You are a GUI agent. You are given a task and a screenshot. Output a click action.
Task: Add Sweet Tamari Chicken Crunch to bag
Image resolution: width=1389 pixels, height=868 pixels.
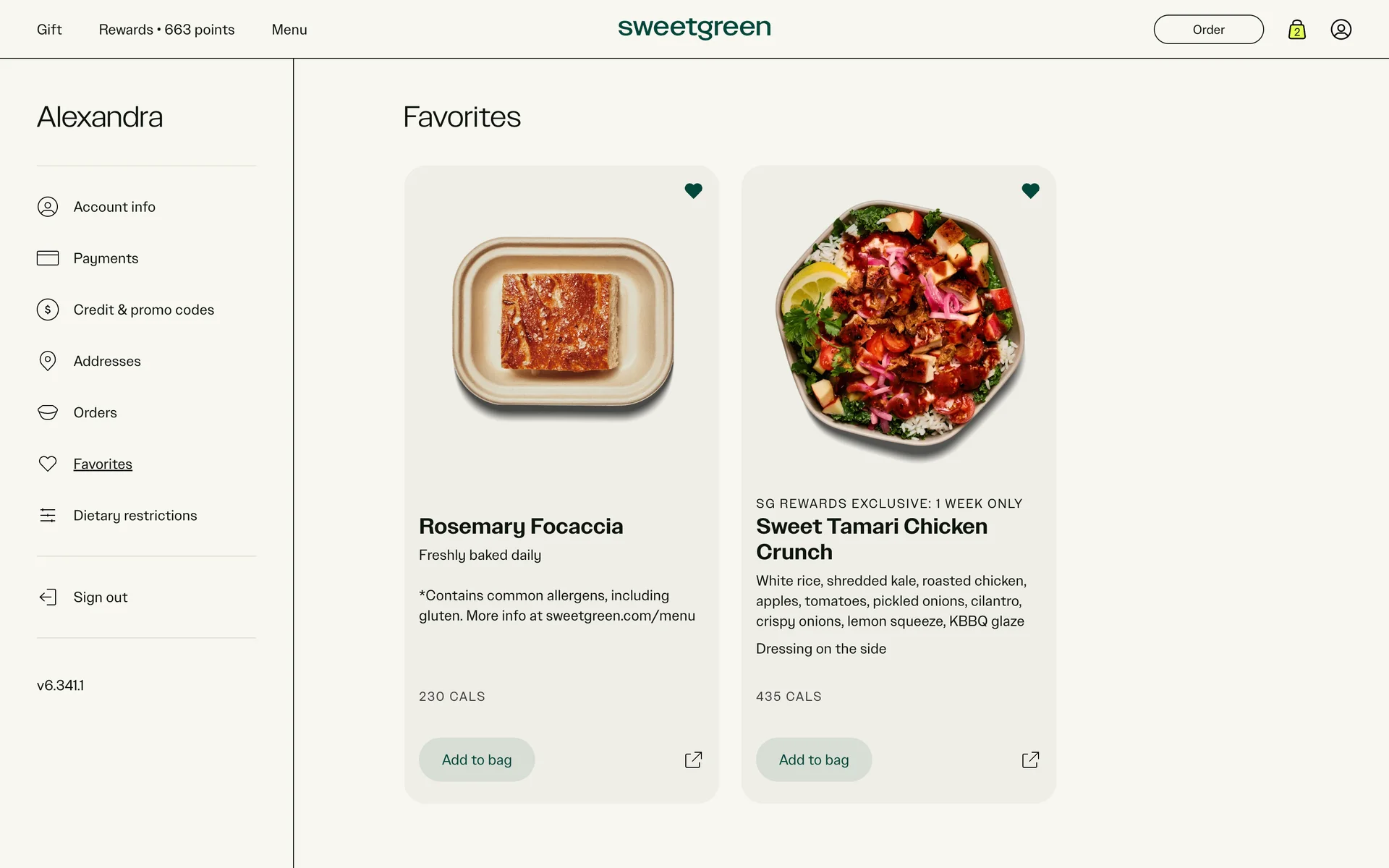click(814, 759)
